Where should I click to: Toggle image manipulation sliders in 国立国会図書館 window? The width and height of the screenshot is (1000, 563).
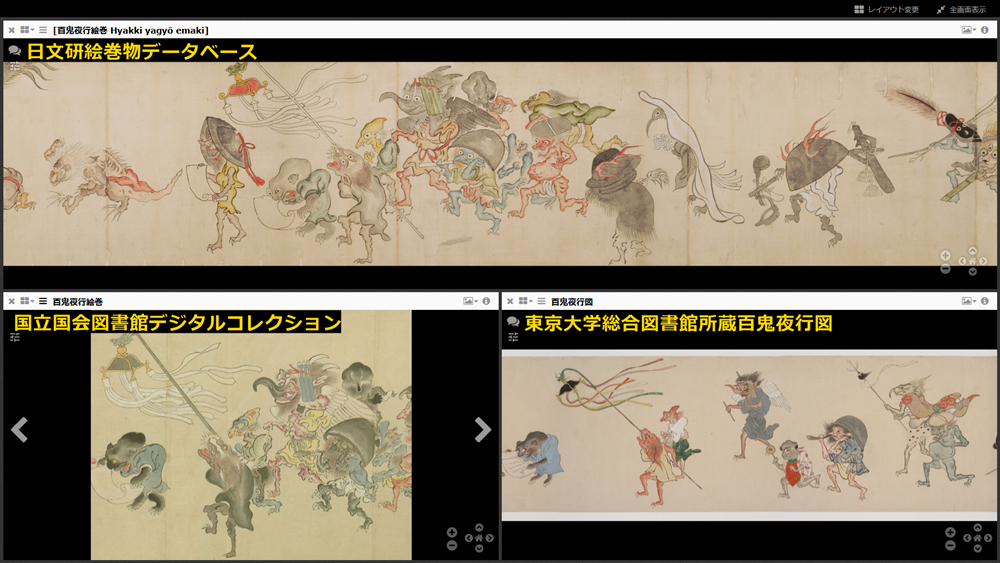coord(15,338)
